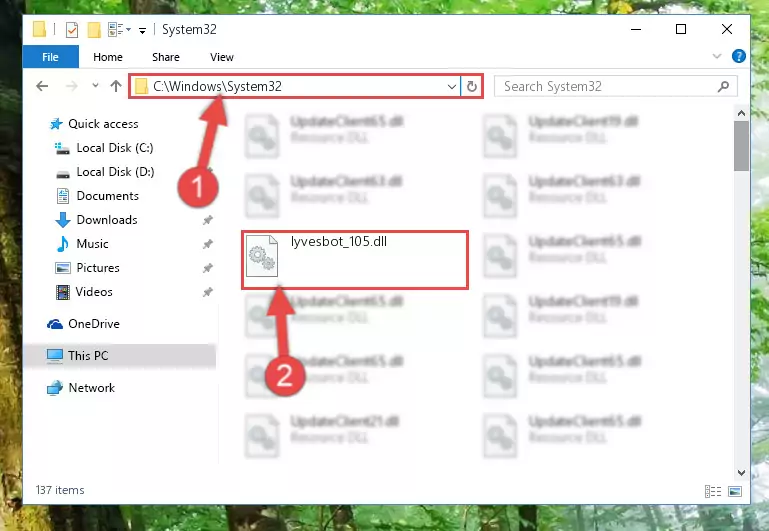769x531 pixels.
Task: Click the Pictures pin icon
Action: pos(207,268)
